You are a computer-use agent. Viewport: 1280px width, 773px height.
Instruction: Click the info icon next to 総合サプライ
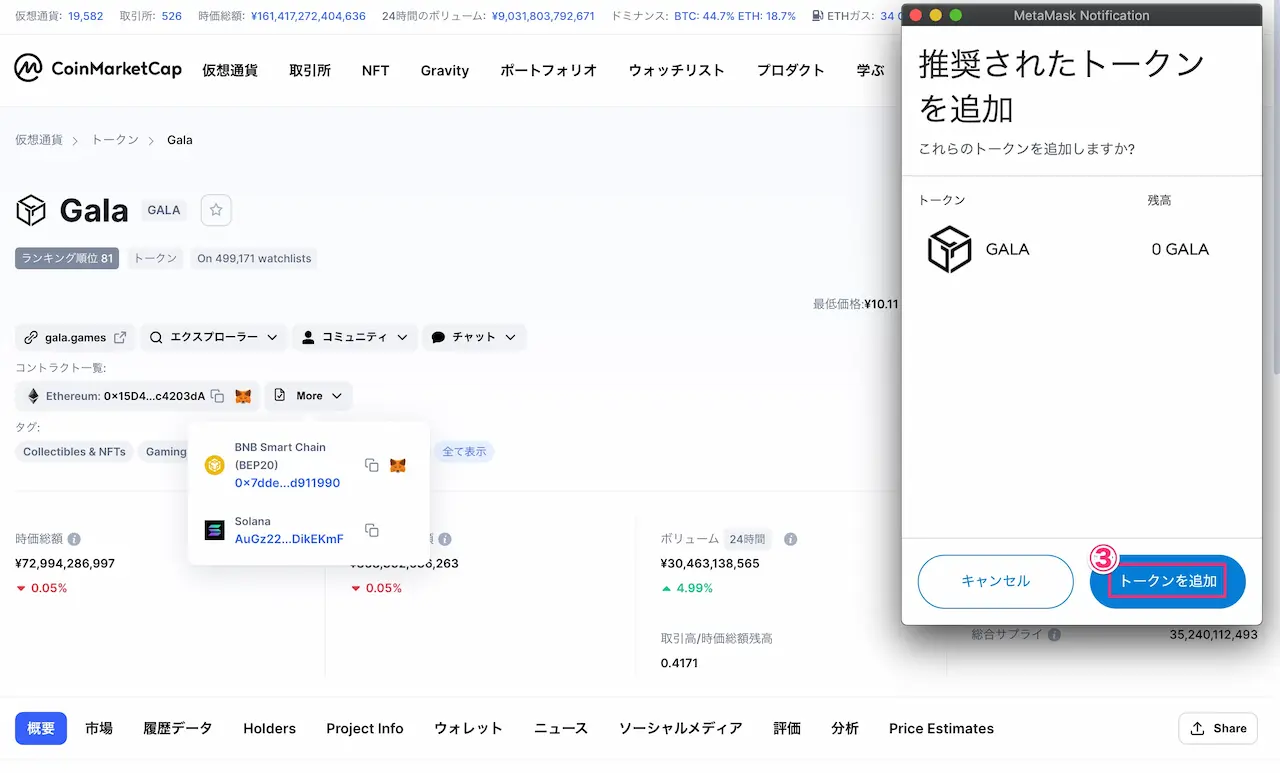tap(1054, 634)
